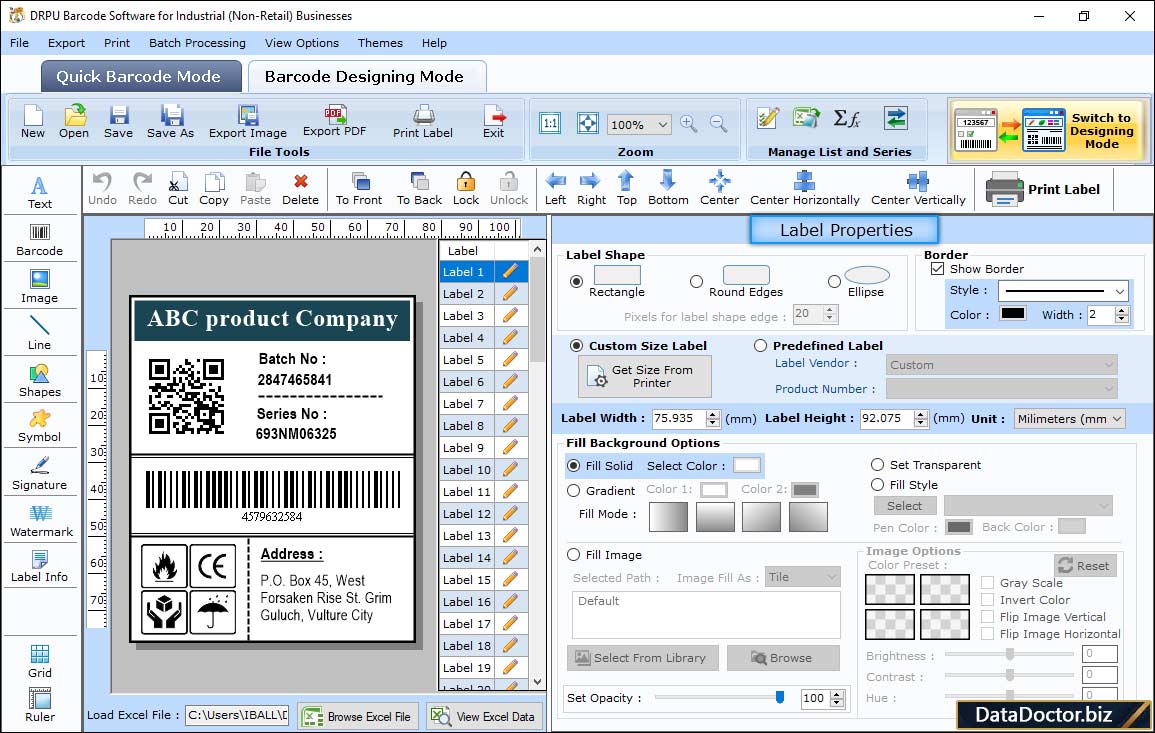This screenshot has width=1155, height=733.
Task: Select the Symbol tool in sidebar
Action: [x=40, y=426]
